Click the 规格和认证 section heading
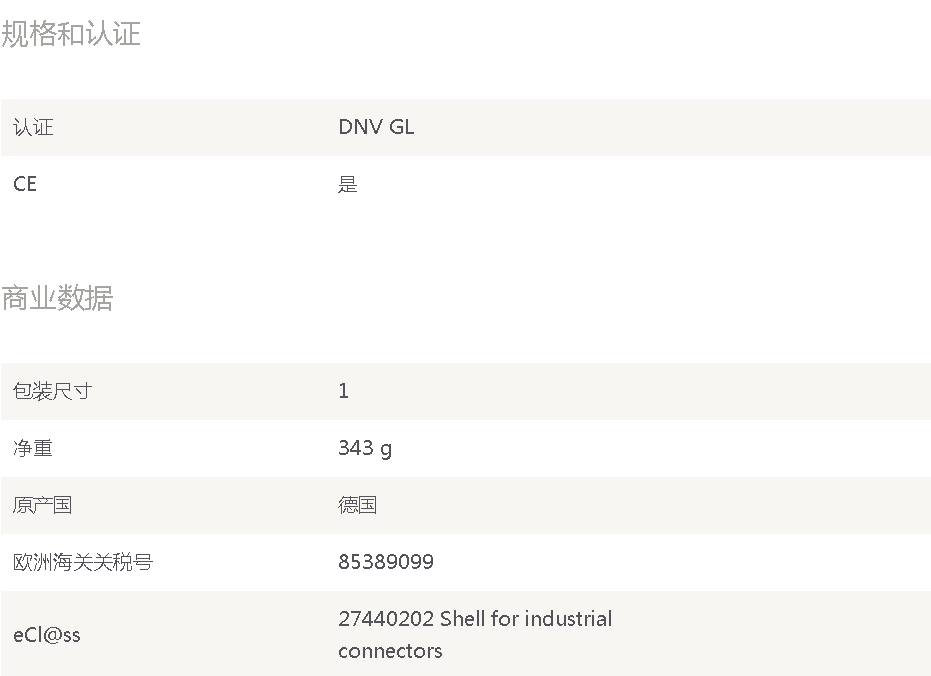Viewport: 931px width, 676px height. pos(71,33)
